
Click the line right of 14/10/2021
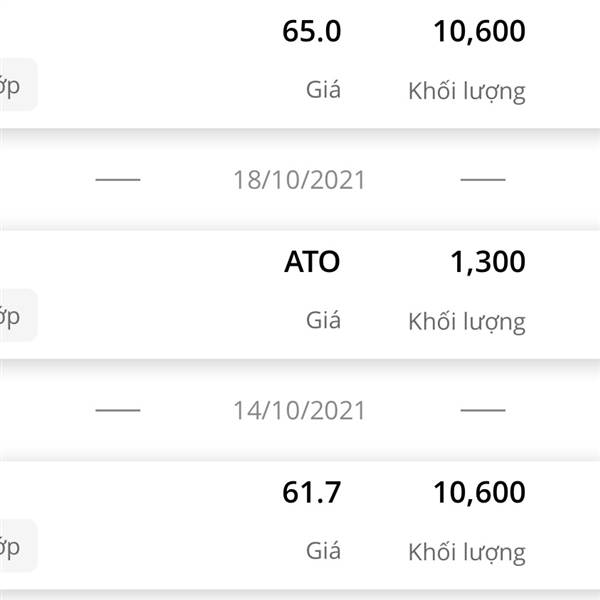[x=483, y=410]
